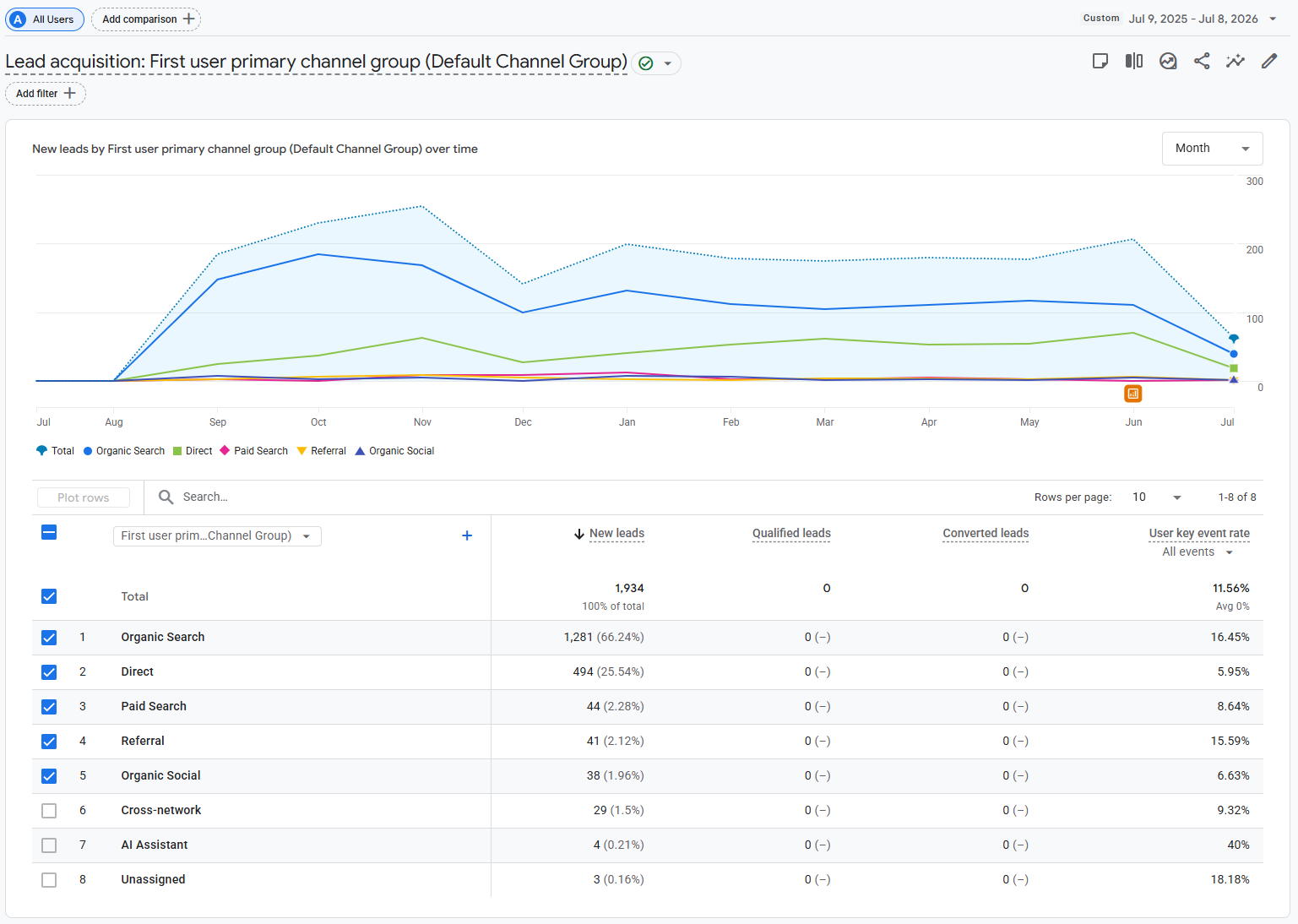Open the custom date range picker
1298x924 pixels.
pos(1181,19)
